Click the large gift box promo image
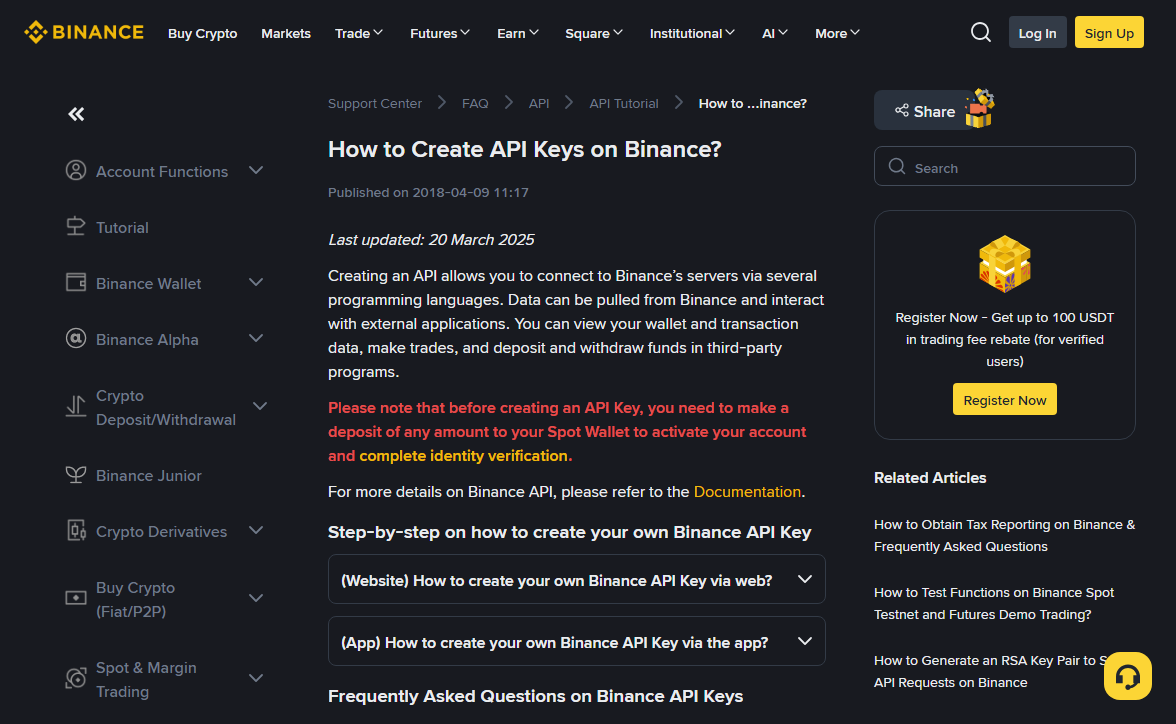 [1004, 263]
